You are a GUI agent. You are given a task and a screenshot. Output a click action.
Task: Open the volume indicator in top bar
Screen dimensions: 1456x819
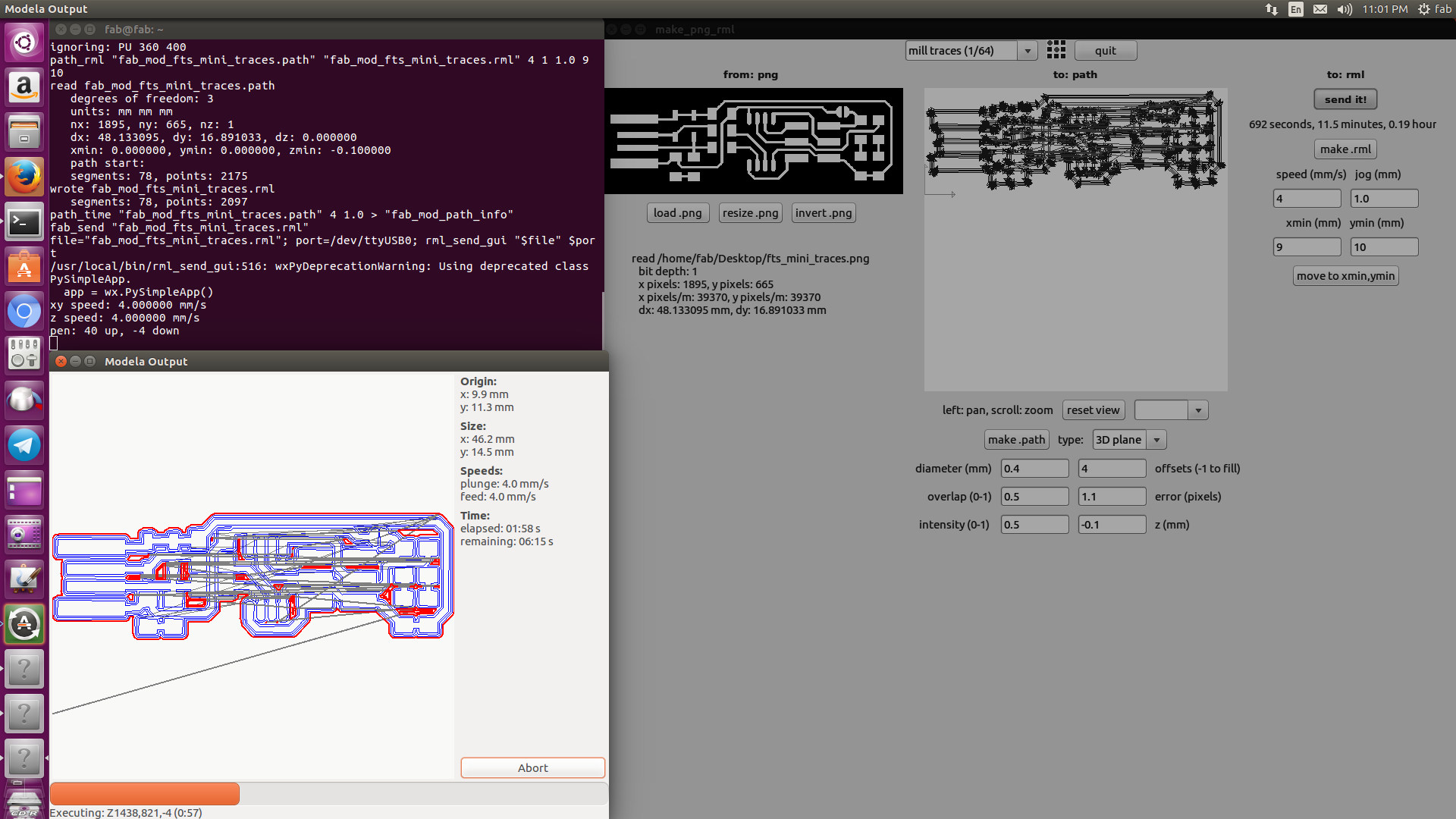pos(1345,9)
